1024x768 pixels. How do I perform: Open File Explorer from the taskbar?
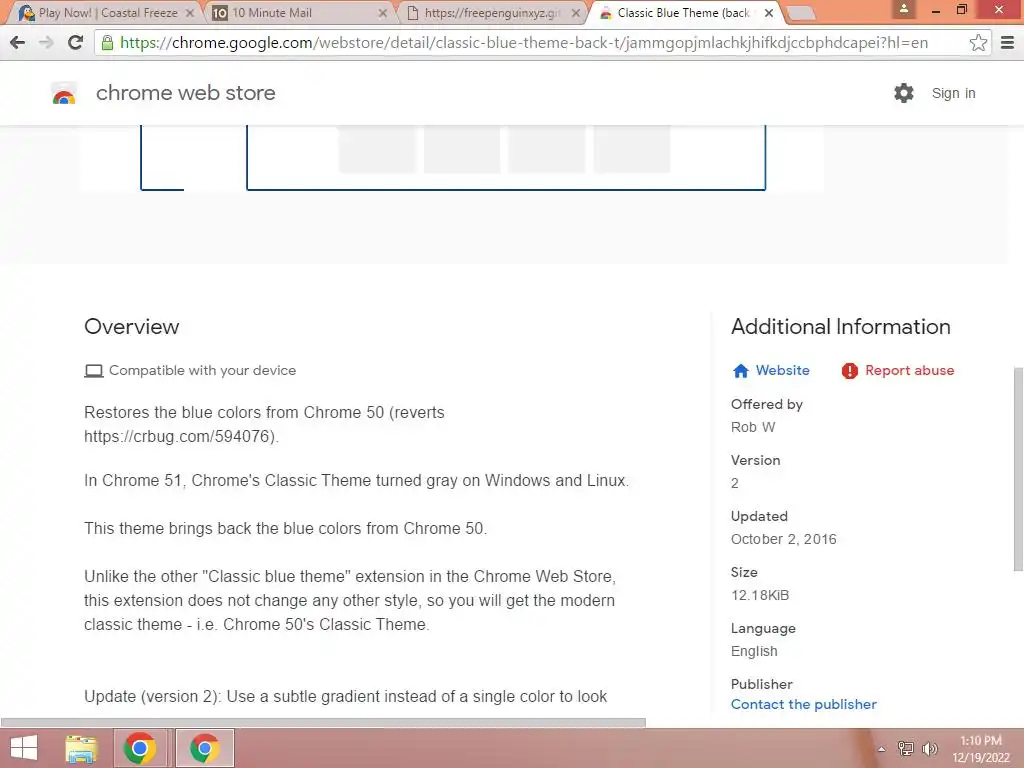(x=81, y=748)
